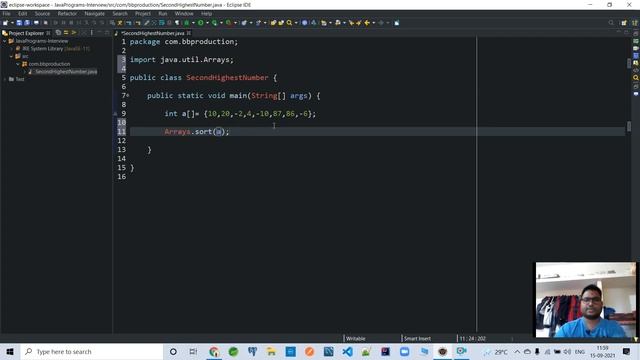Screen dimensions: 640x360
Task: Open the Help menu
Action: pyautogui.click(x=207, y=13)
